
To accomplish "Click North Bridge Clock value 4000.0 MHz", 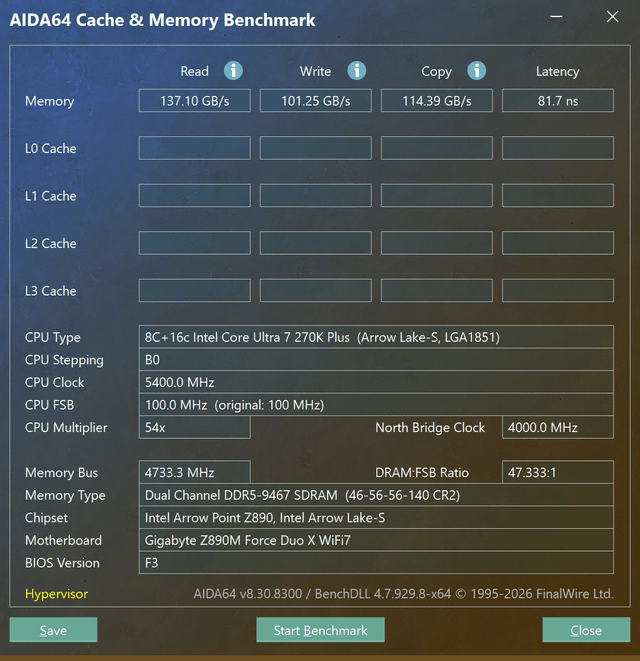I will point(558,427).
